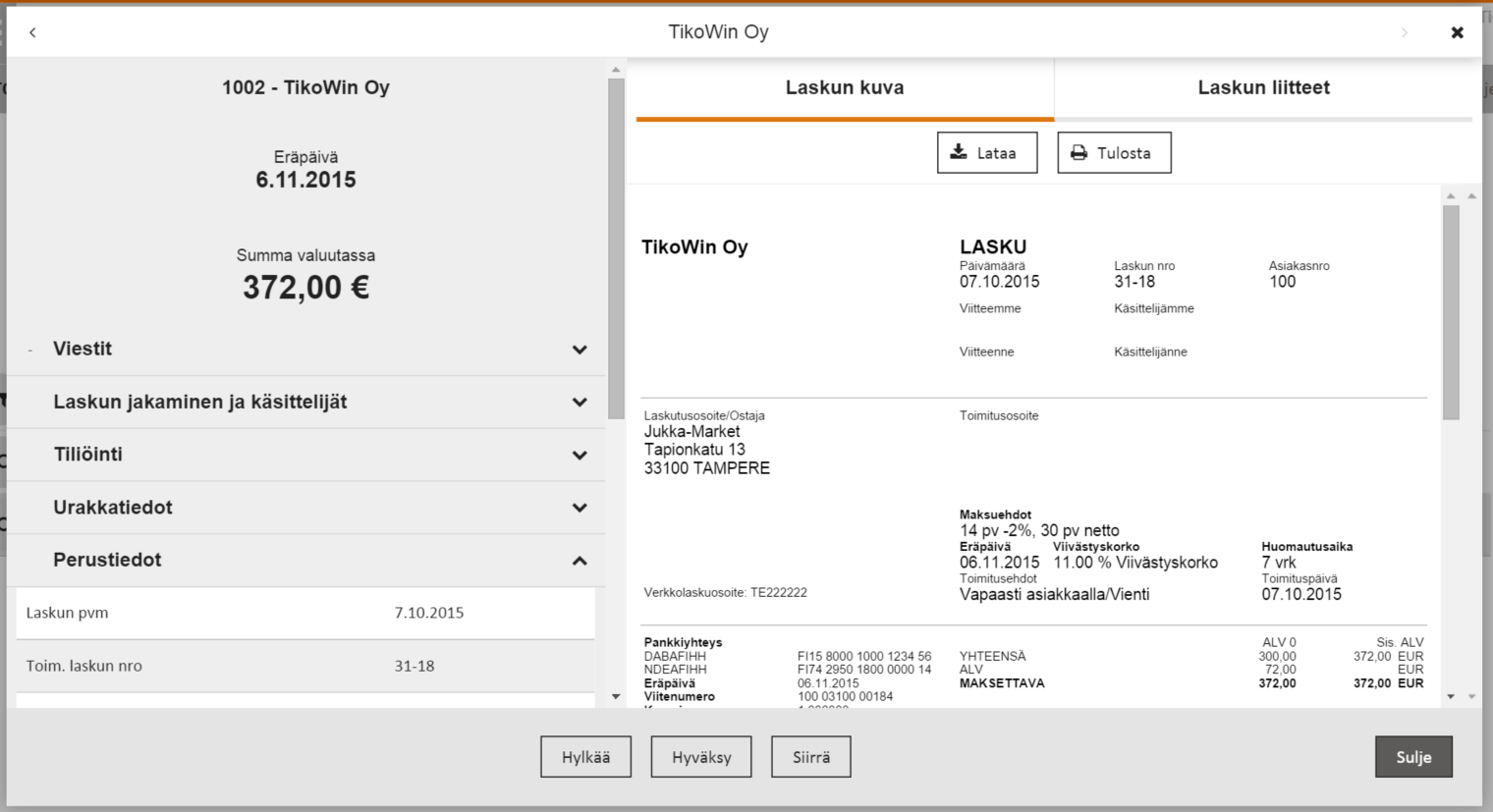Go back with the left arrow icon
The width and height of the screenshot is (1493, 812).
(x=32, y=32)
